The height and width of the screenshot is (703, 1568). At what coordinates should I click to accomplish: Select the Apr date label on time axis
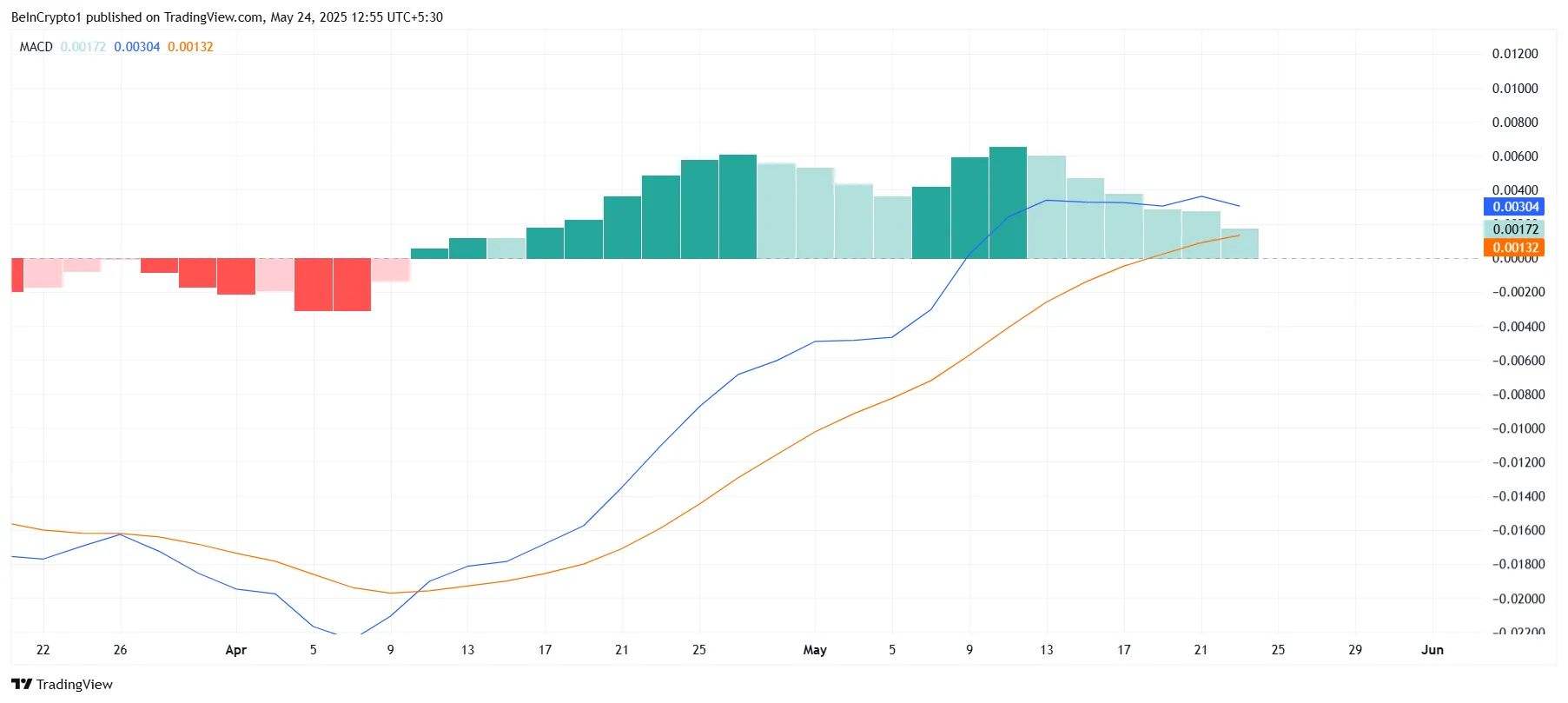pyautogui.click(x=235, y=650)
